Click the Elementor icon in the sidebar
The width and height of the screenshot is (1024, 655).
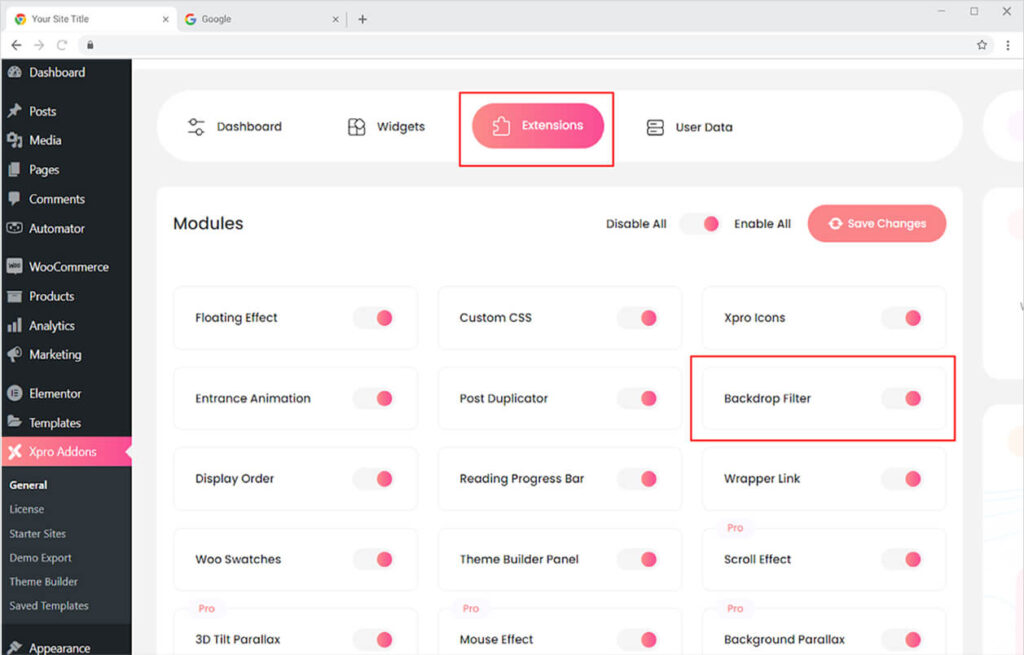[x=14, y=394]
